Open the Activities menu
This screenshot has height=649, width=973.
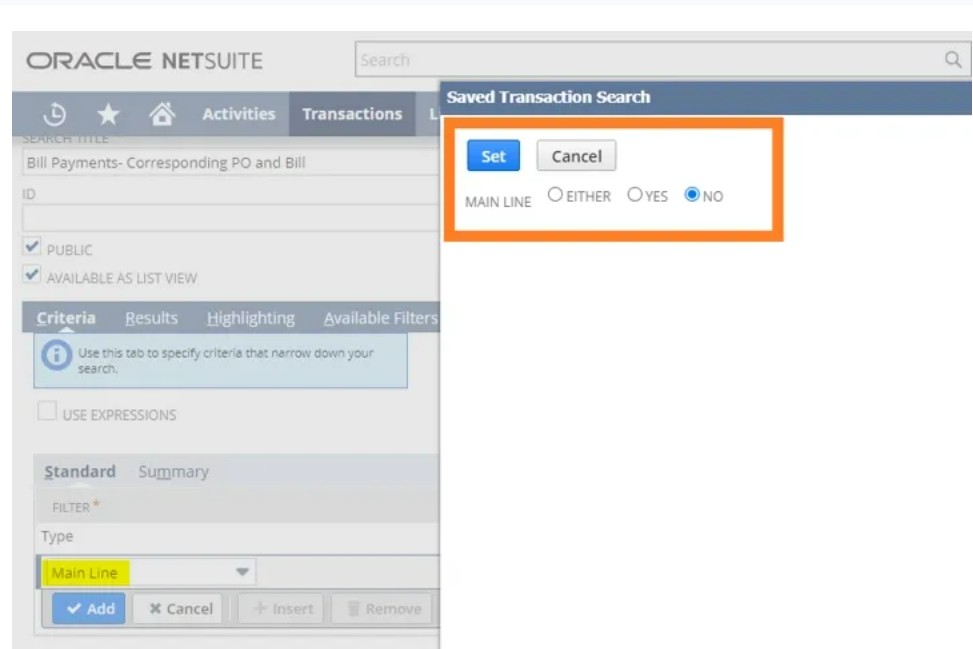(239, 114)
